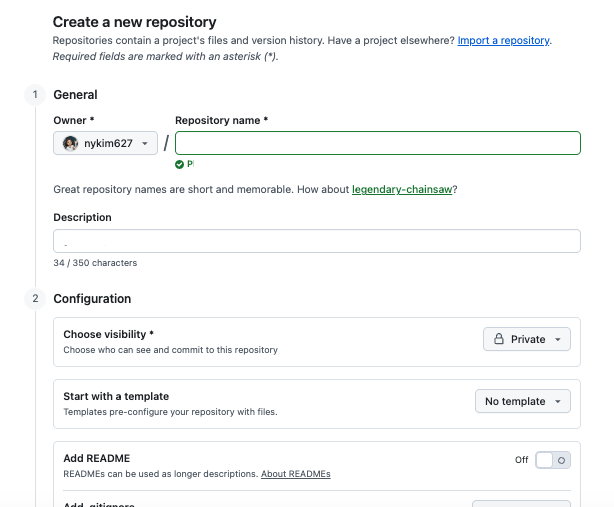Click the '34 / 350 characters' counter text

[x=95, y=263]
